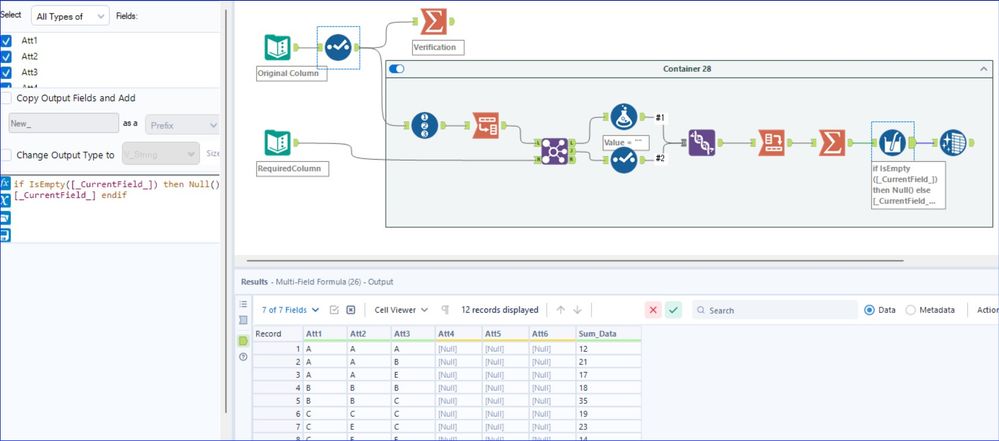Click the up arrow previous record icon
This screenshot has width=999, height=441.
coord(561,310)
